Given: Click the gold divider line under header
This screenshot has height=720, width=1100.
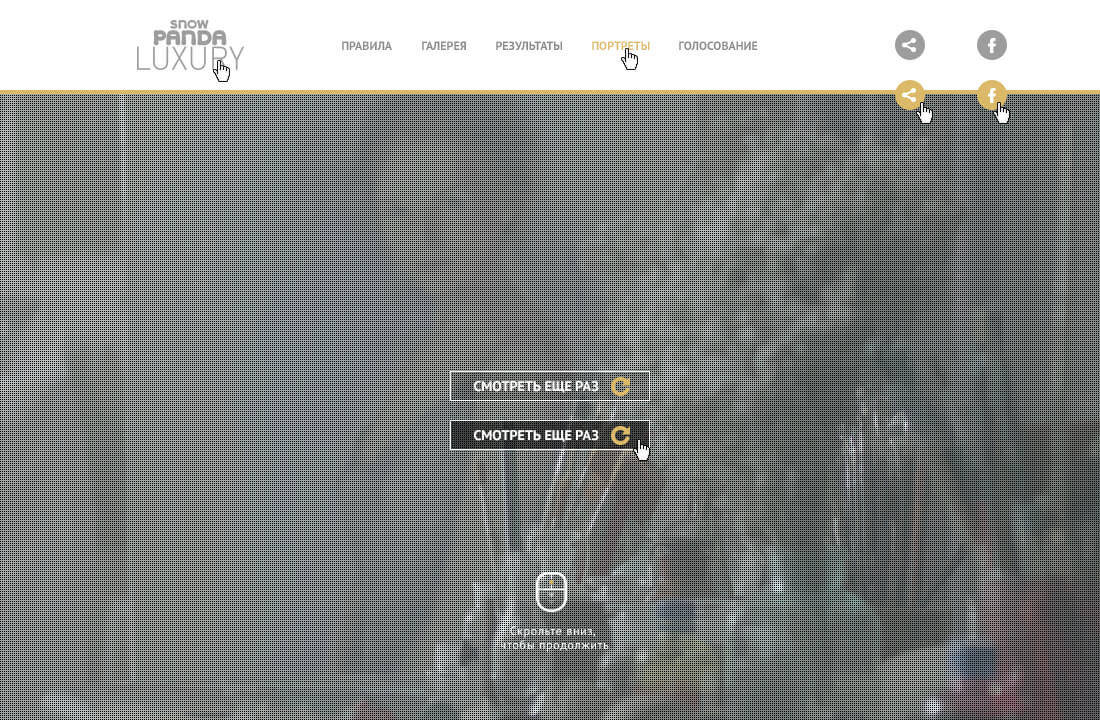Looking at the screenshot, I should click(x=500, y=92).
